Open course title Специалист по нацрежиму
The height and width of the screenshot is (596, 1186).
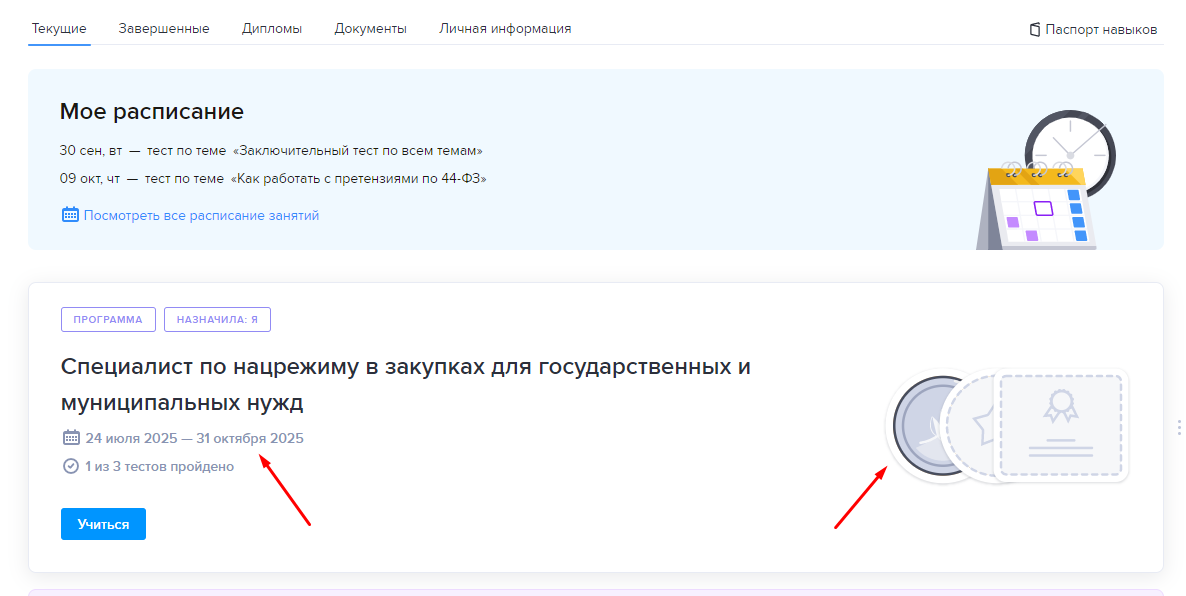tap(405, 384)
